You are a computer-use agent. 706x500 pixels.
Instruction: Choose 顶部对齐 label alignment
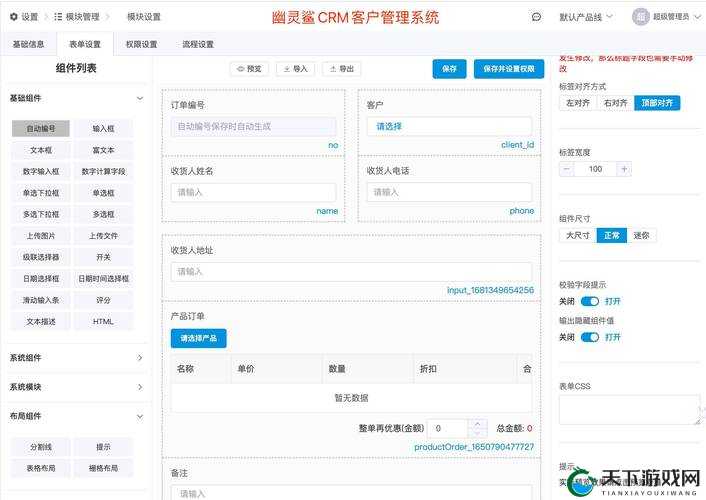[x=657, y=103]
